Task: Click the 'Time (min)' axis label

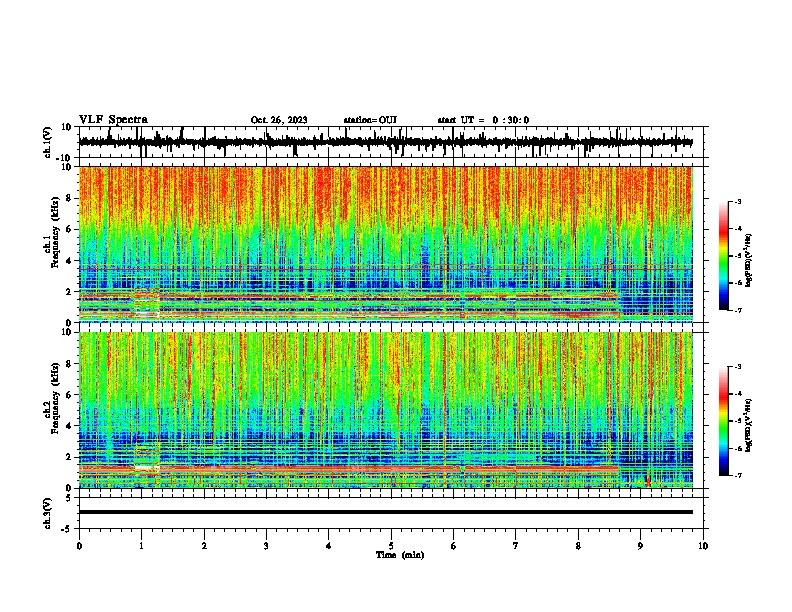Action: point(400,555)
